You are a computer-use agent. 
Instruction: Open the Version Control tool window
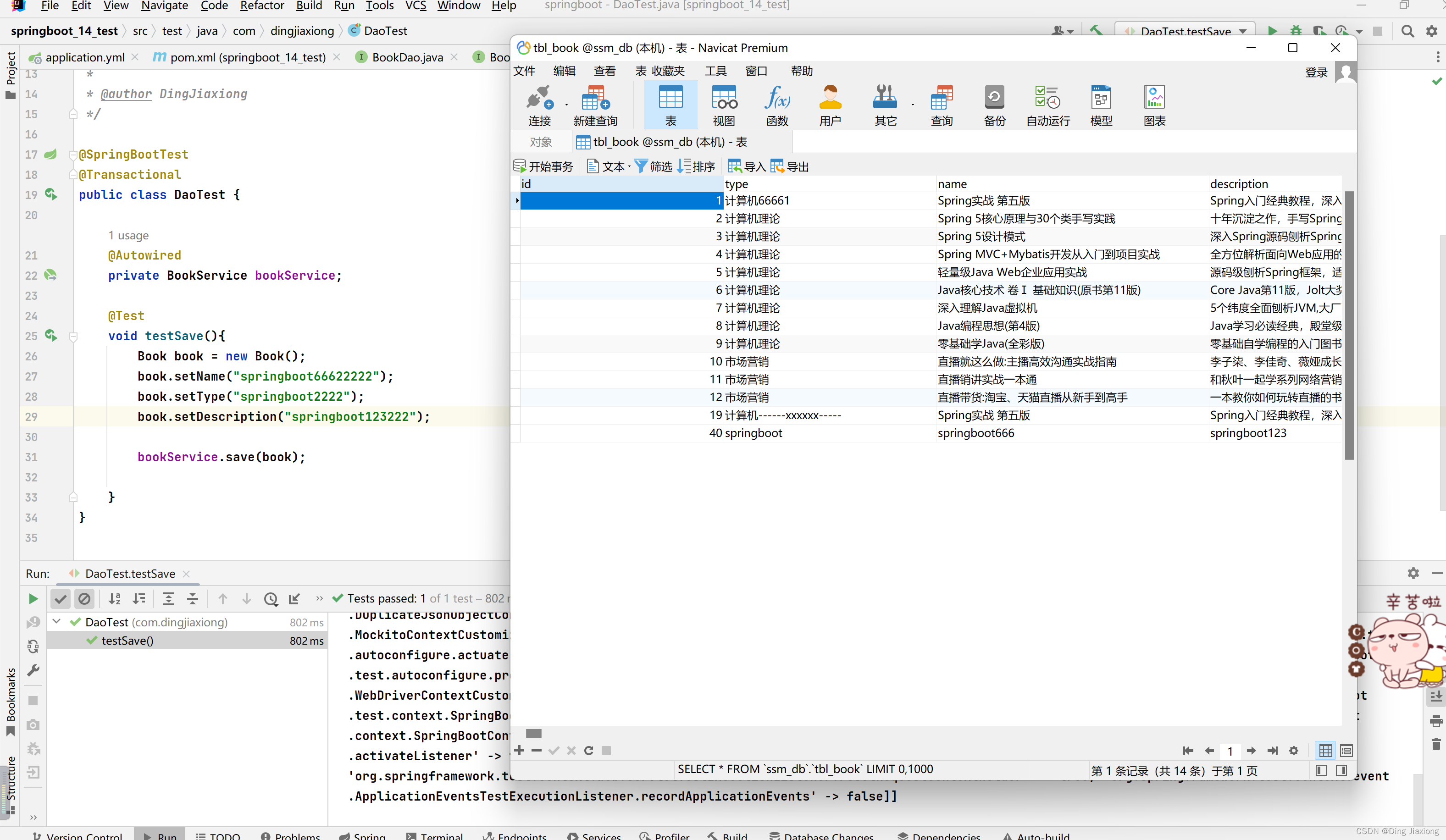(x=77, y=835)
